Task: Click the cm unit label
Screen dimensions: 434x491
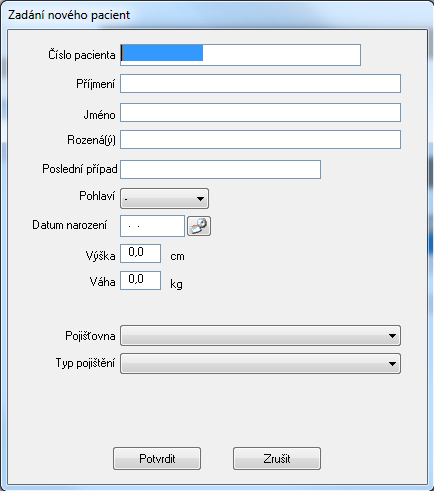Action: 177,256
